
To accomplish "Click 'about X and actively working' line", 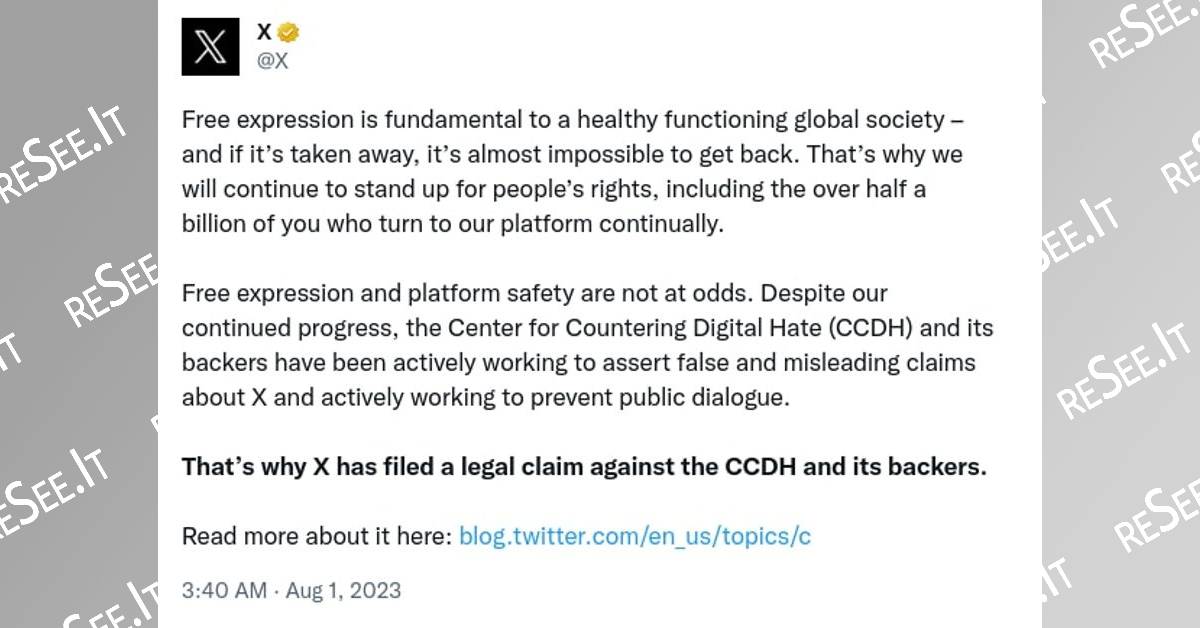I will (485, 397).
